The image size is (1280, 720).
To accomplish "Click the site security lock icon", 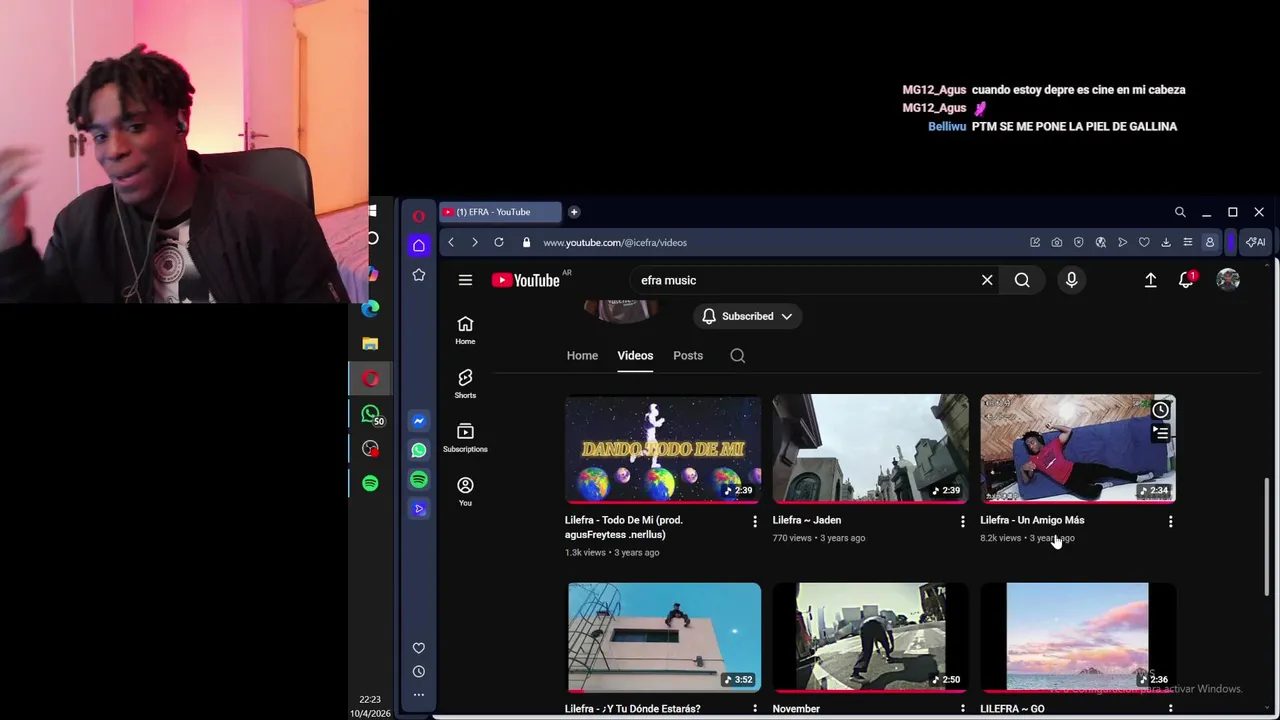I will (526, 242).
